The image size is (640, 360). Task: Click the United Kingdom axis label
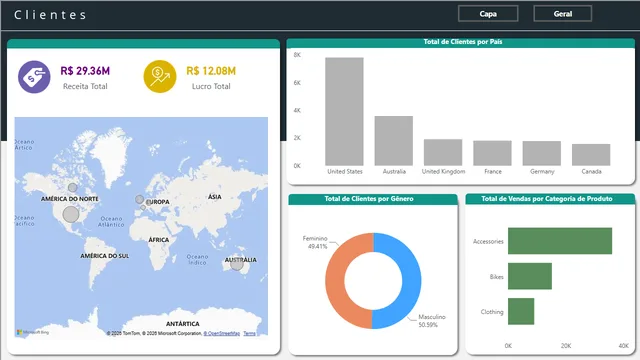pos(443,171)
